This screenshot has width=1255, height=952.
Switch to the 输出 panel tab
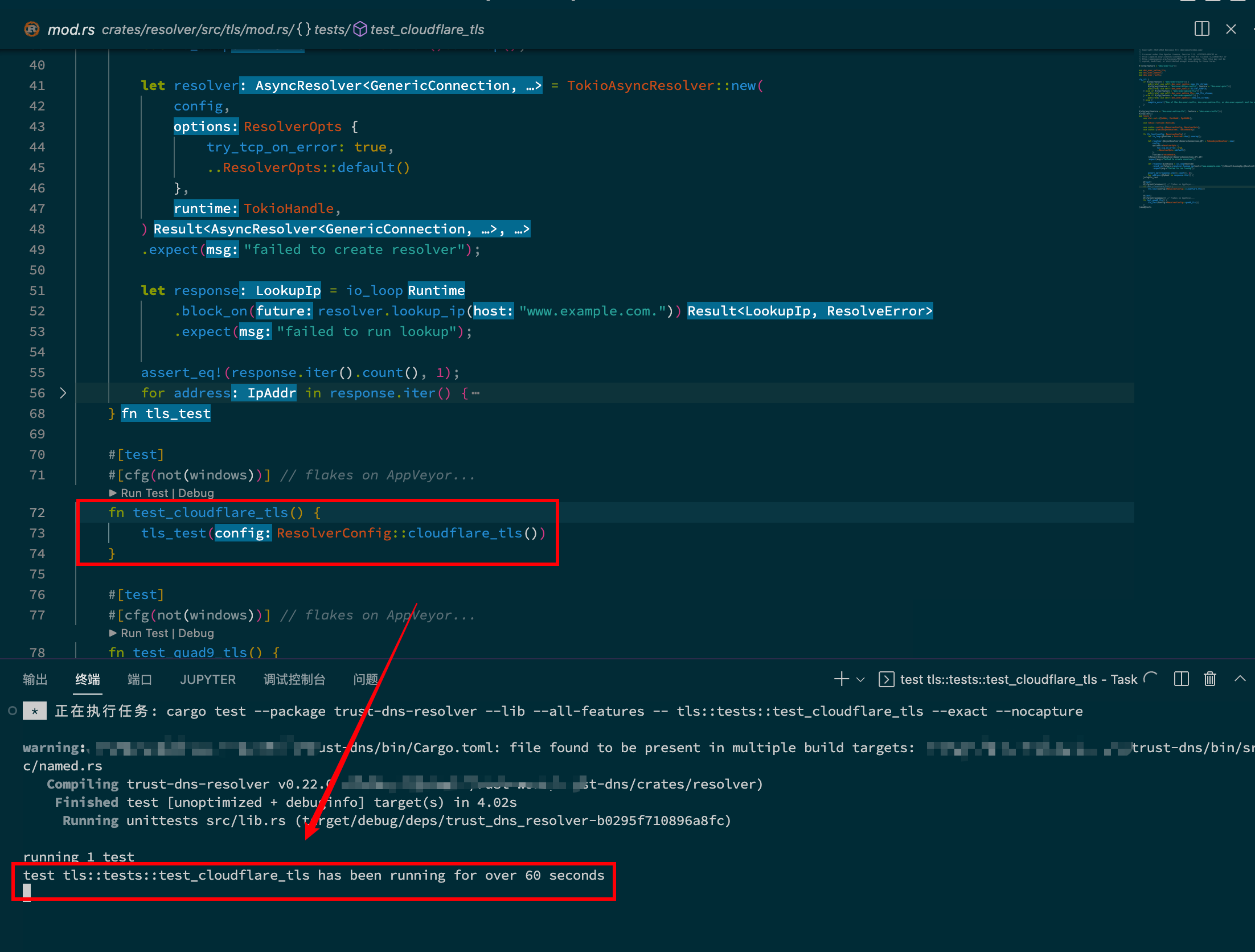click(35, 679)
